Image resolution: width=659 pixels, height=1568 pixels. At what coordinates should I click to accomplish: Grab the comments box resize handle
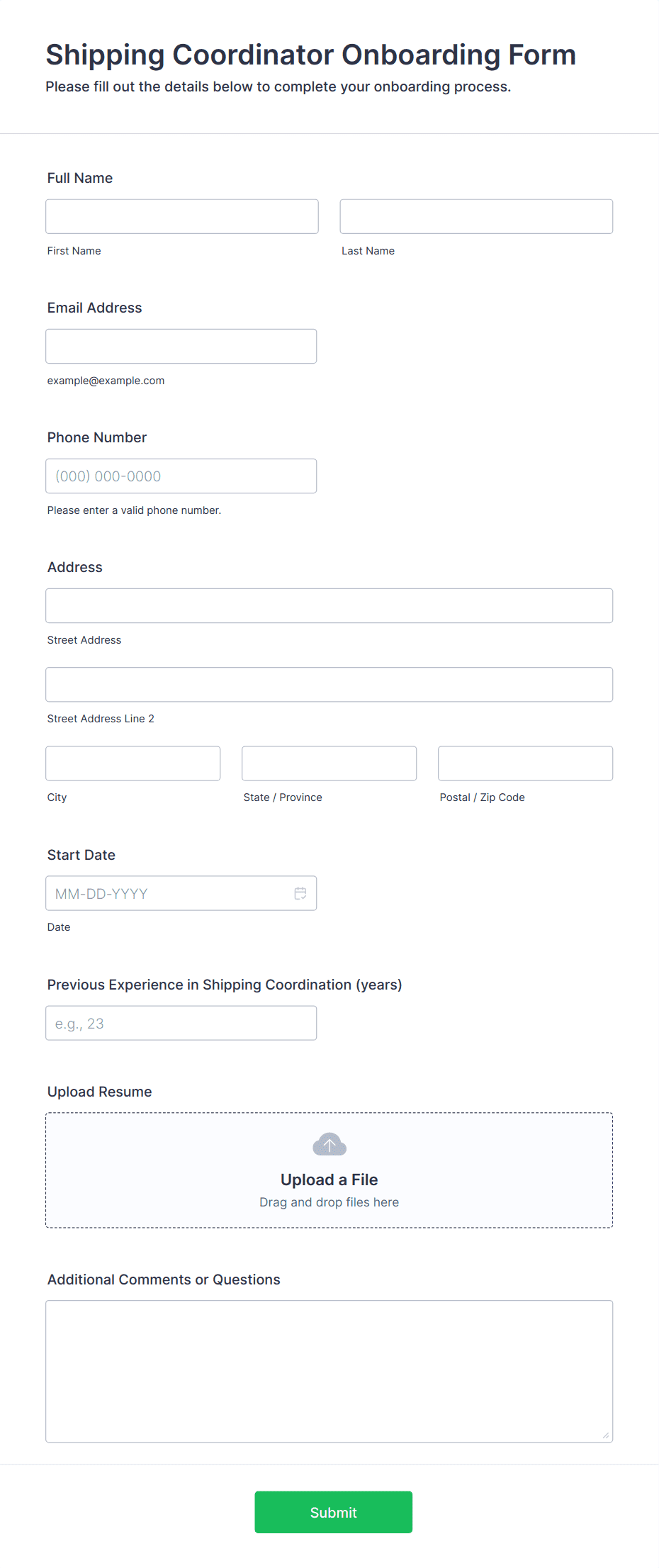click(x=606, y=1435)
